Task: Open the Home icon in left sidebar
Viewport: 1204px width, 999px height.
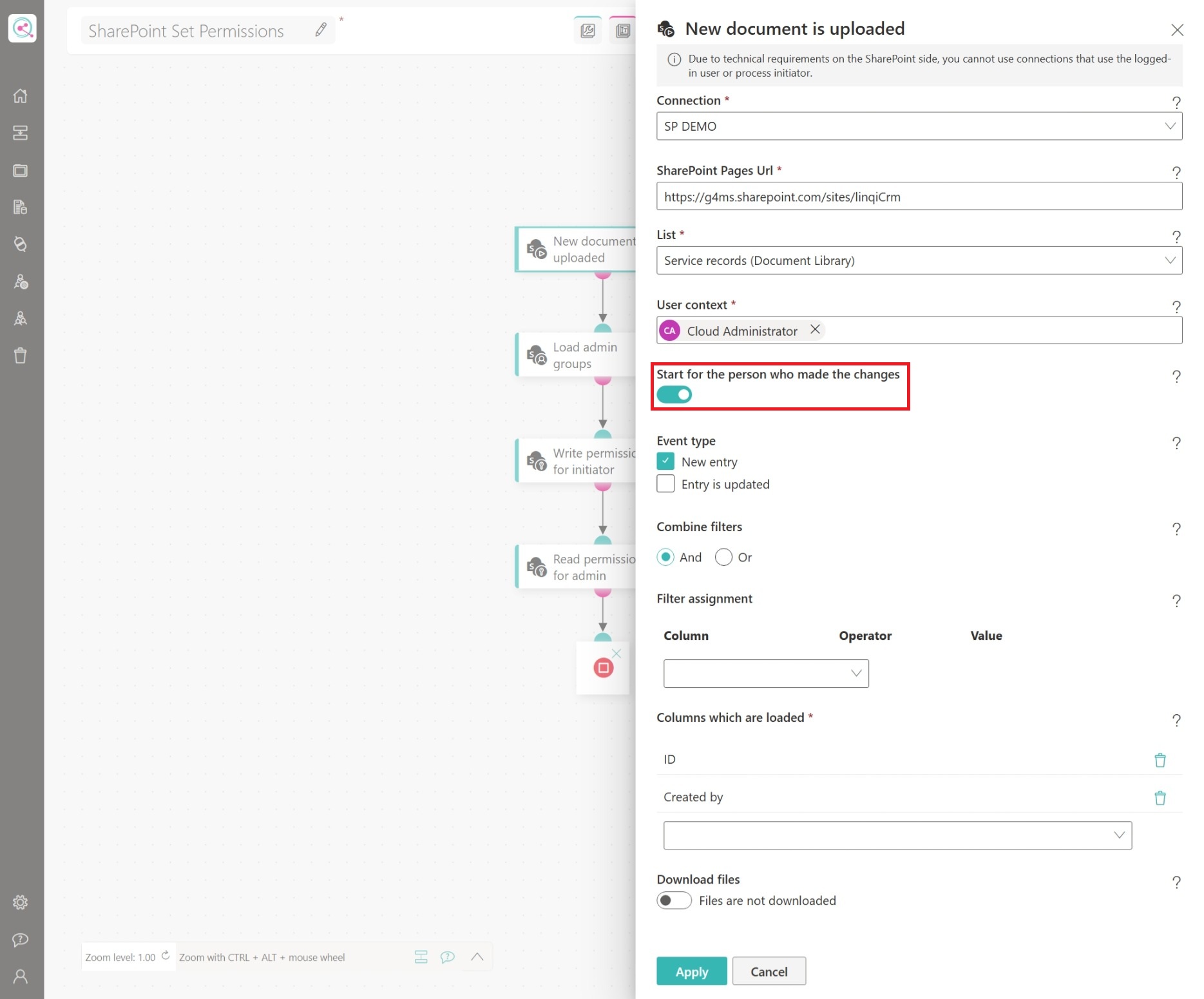Action: 21,96
